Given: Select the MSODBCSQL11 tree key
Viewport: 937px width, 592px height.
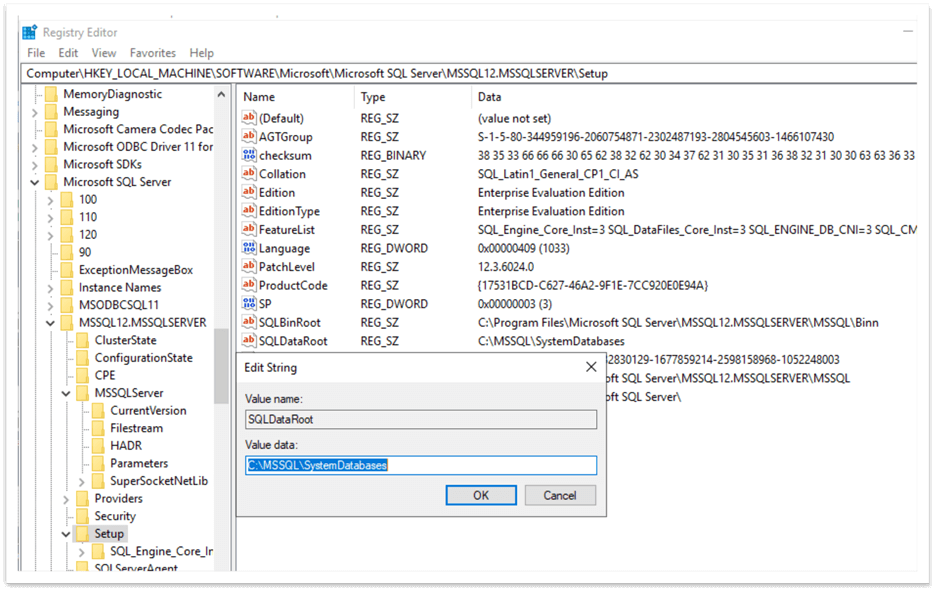Looking at the screenshot, I should coord(119,305).
